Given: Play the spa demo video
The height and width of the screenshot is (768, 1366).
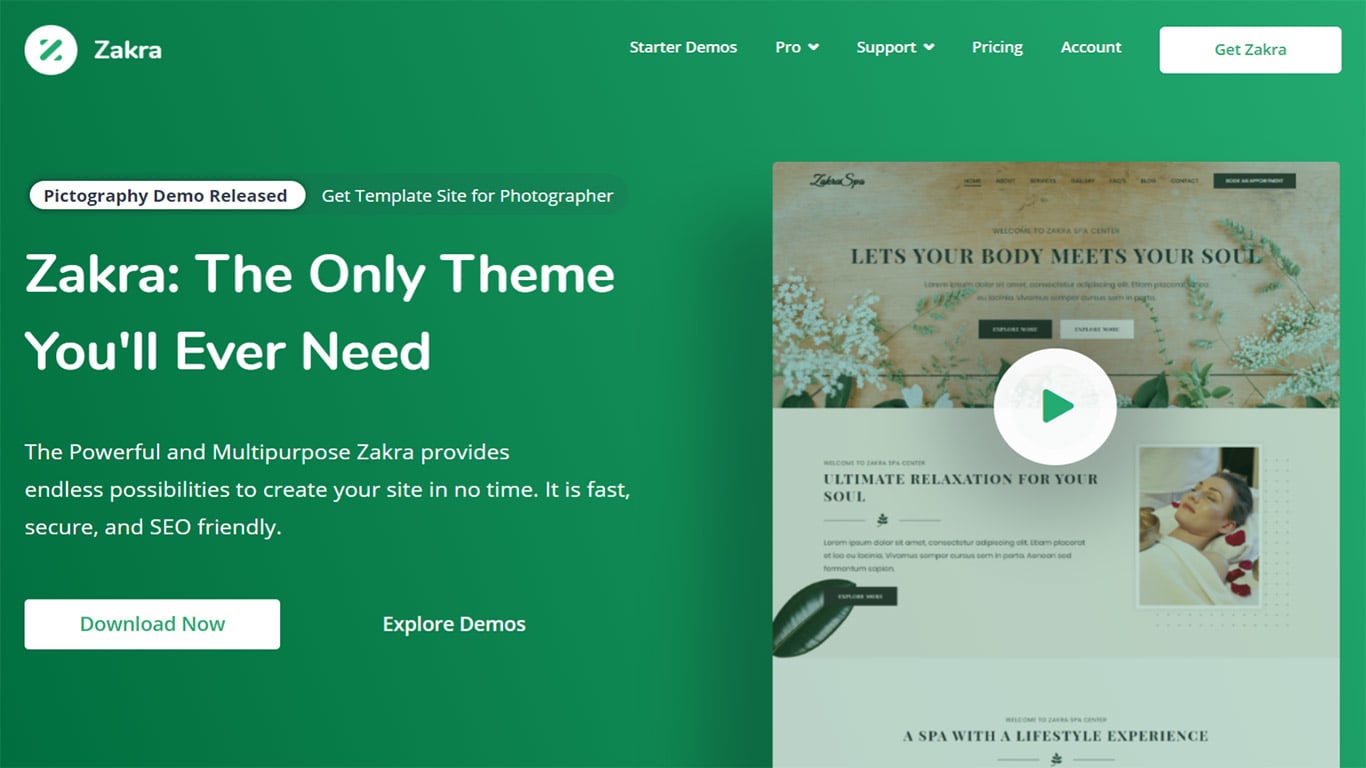Looking at the screenshot, I should pyautogui.click(x=1055, y=405).
